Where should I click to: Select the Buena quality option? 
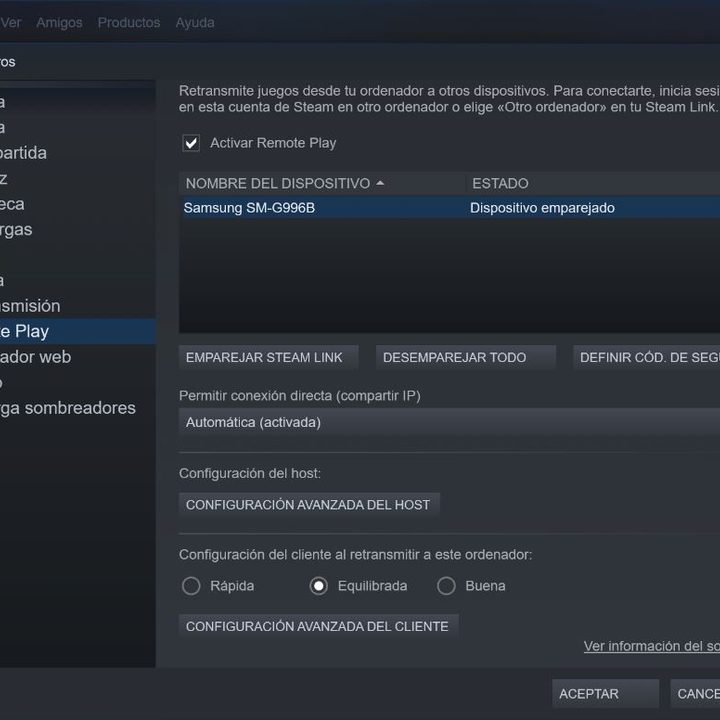(x=447, y=586)
